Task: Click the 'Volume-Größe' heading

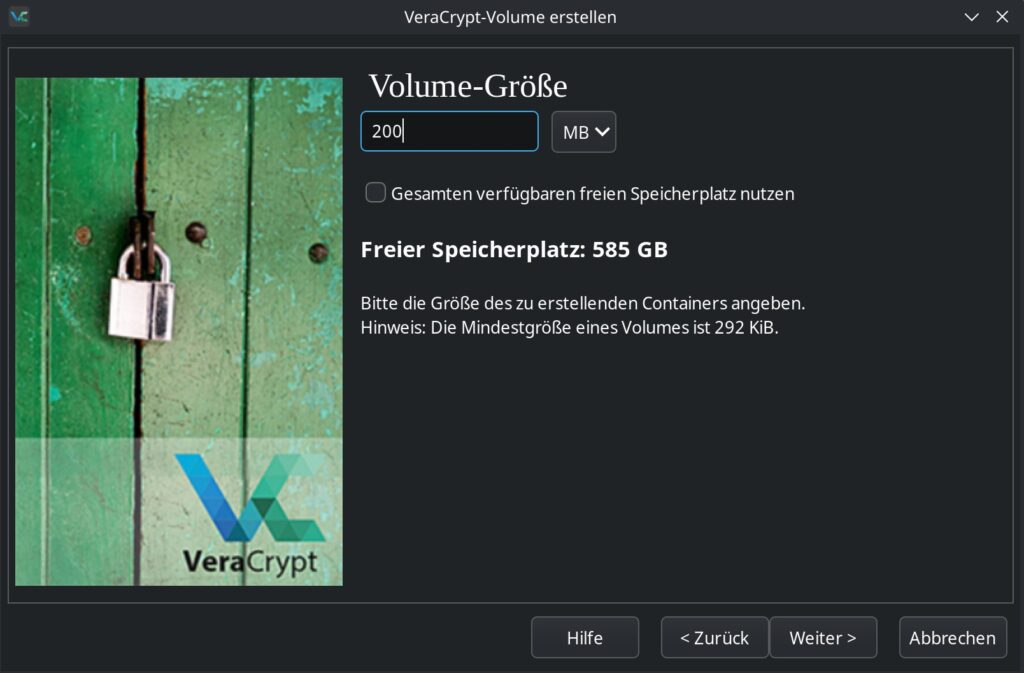Action: tap(468, 86)
